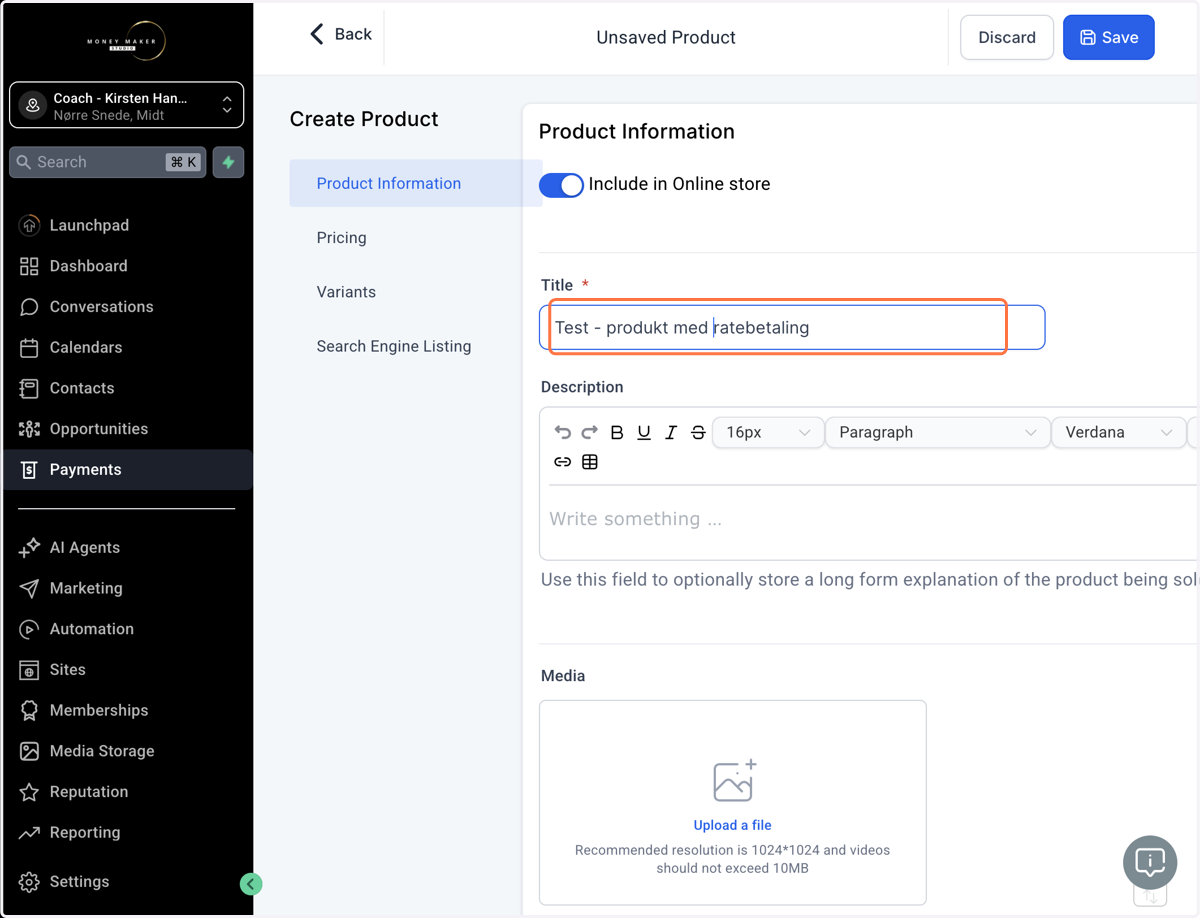This screenshot has width=1200, height=918.
Task: Insert a link using the link icon
Action: pos(562,462)
